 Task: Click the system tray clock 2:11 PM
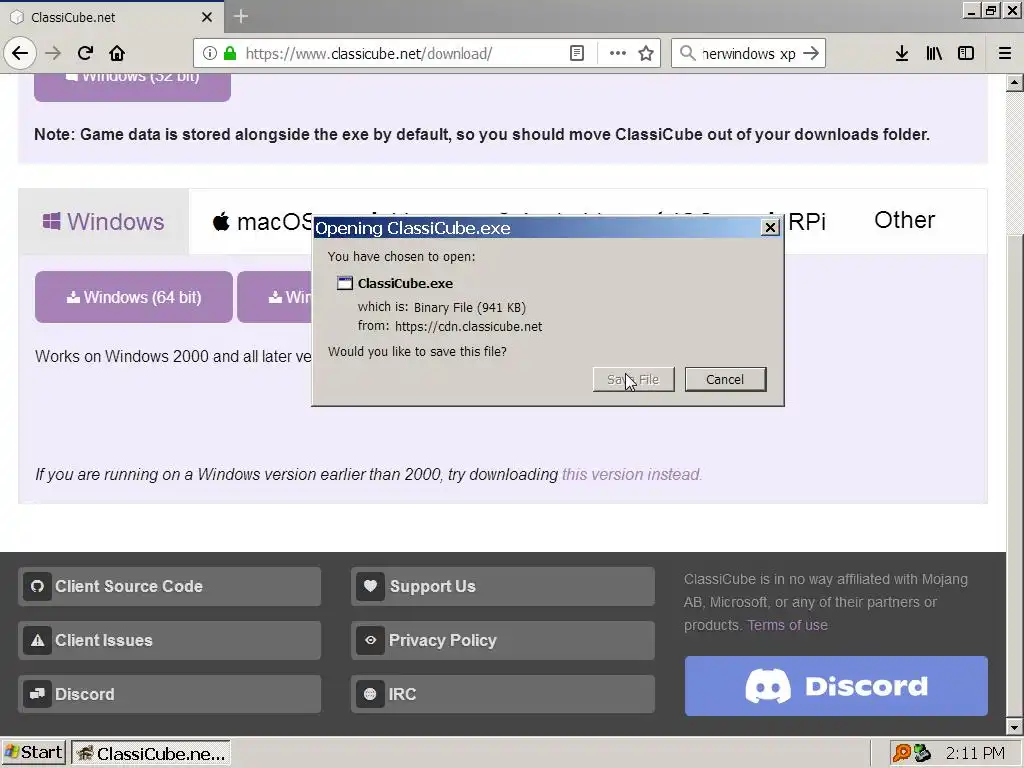click(975, 754)
